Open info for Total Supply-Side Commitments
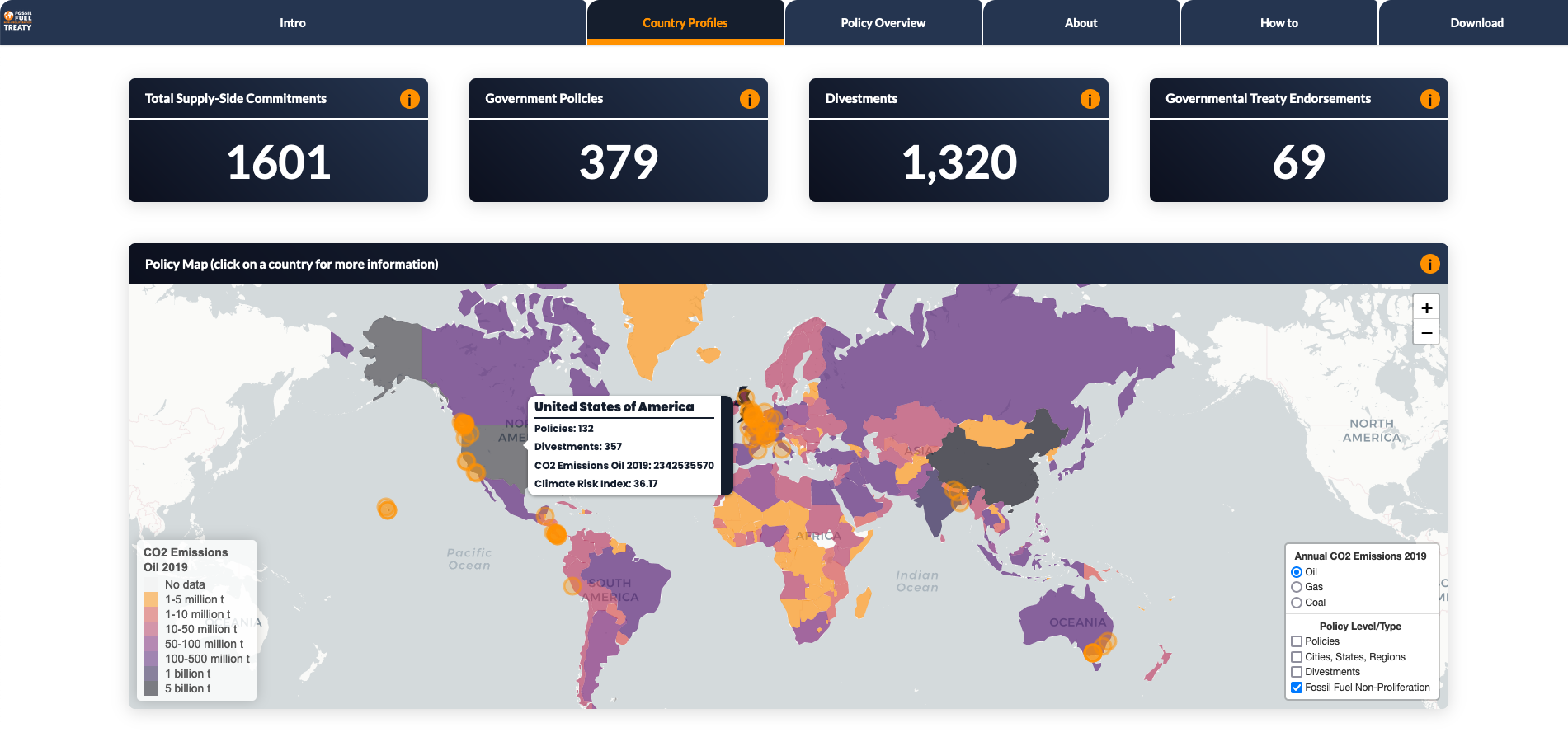 [410, 99]
